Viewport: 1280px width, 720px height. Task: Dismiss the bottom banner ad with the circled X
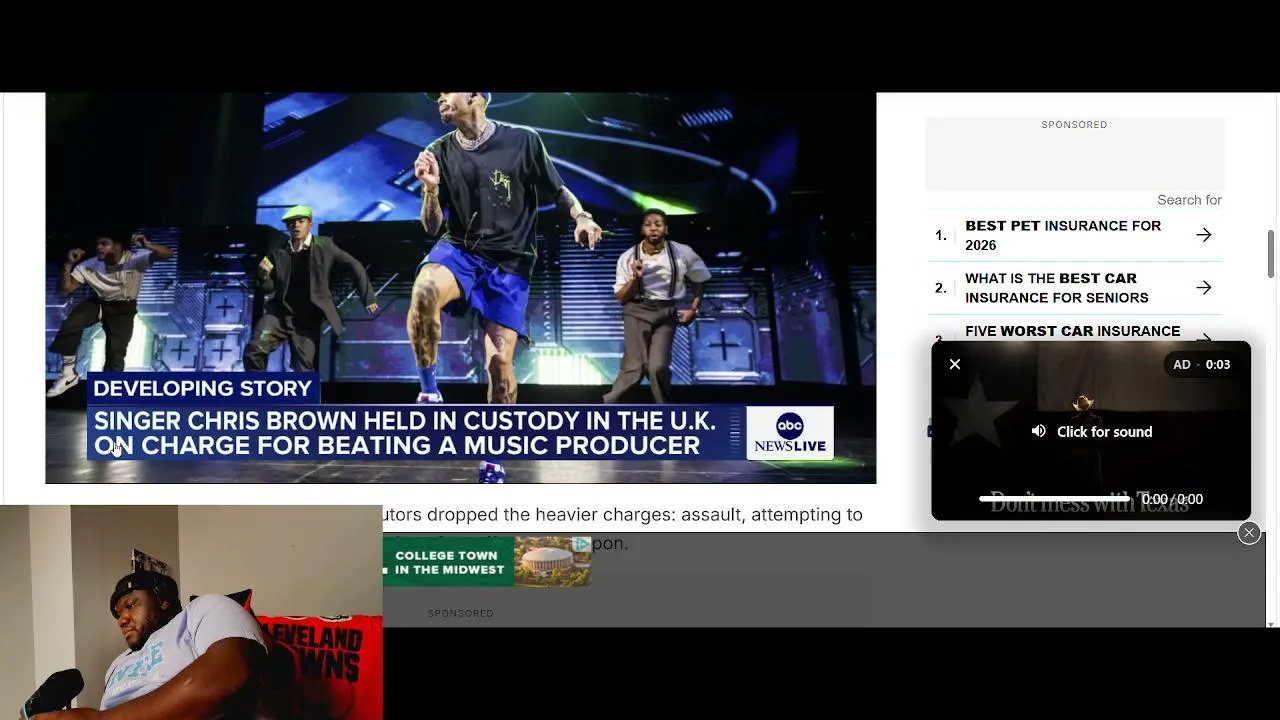click(1249, 533)
